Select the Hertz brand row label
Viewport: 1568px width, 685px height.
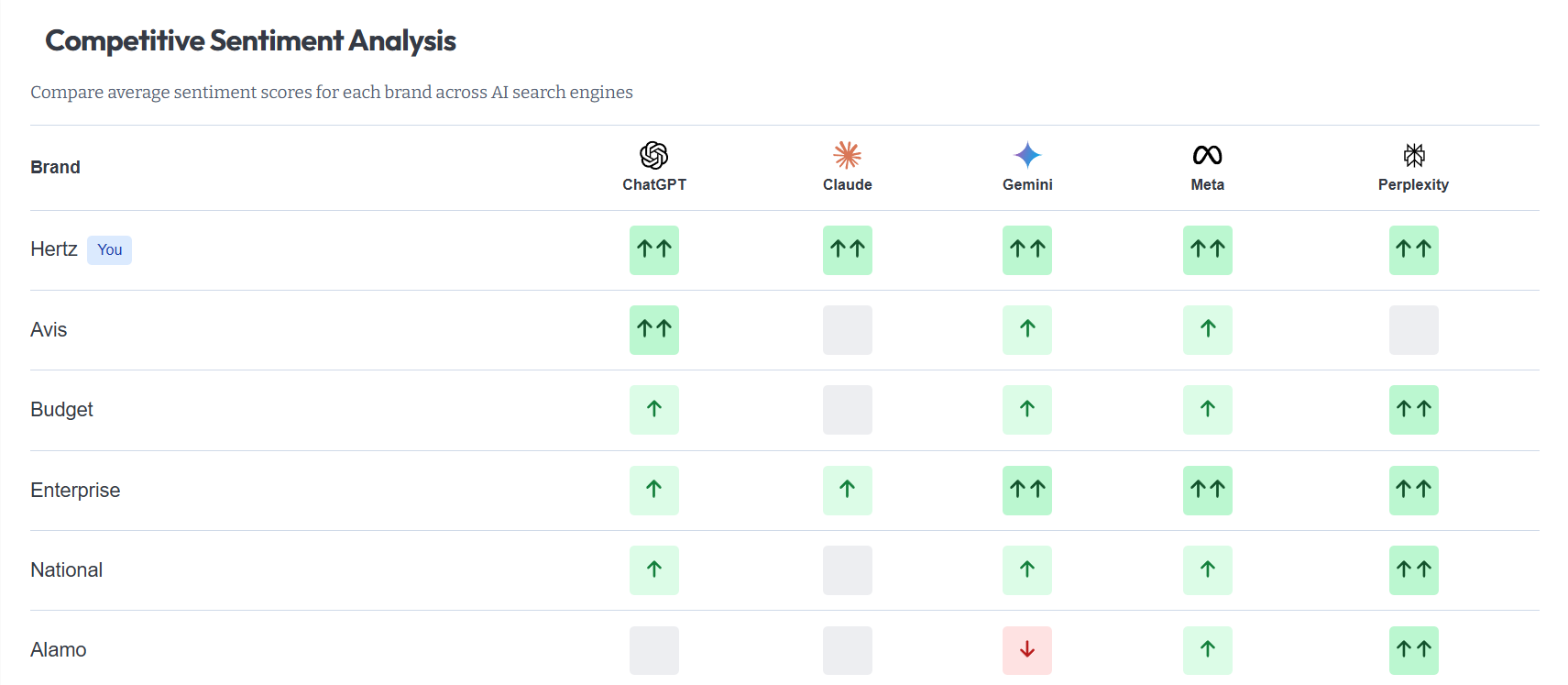point(53,249)
